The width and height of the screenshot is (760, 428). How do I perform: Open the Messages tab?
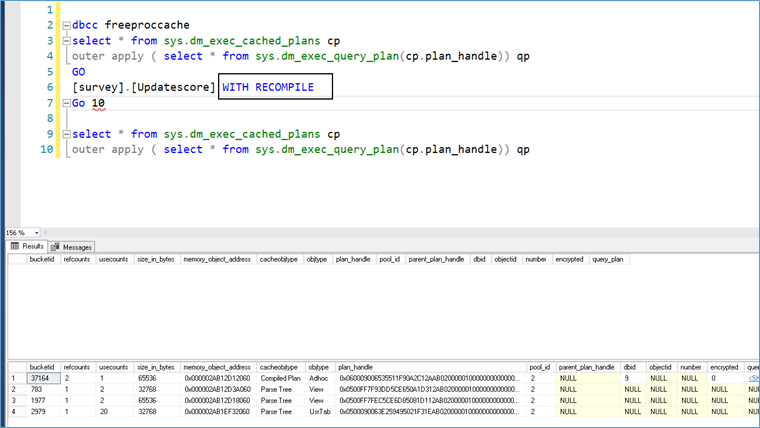(71, 247)
